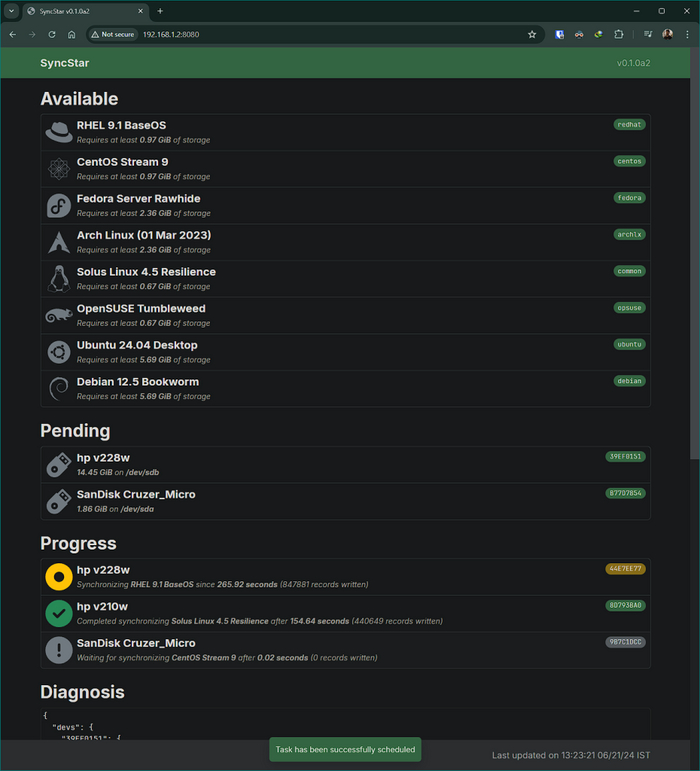The width and height of the screenshot is (700, 771).
Task: Click the Fedora Server Rawhide logo
Action: tap(59, 205)
